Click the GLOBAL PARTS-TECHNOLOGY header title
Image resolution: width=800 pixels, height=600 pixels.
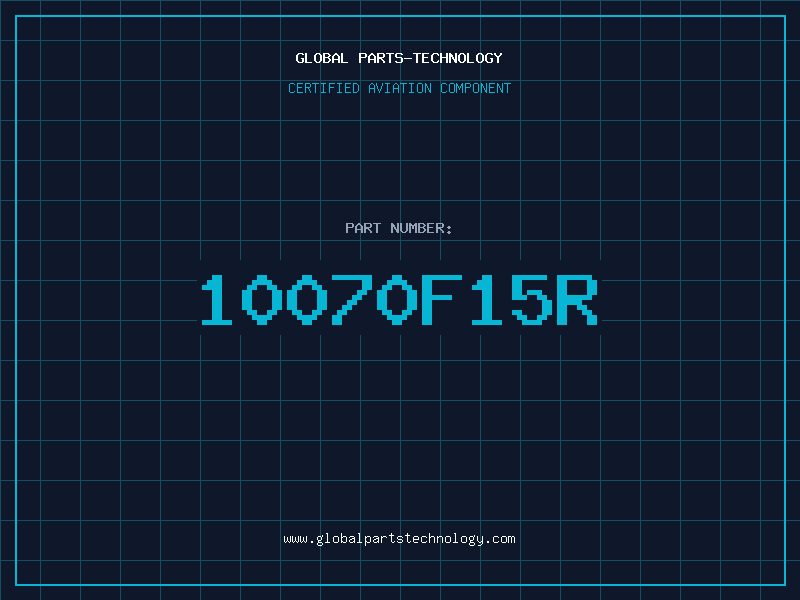click(399, 59)
